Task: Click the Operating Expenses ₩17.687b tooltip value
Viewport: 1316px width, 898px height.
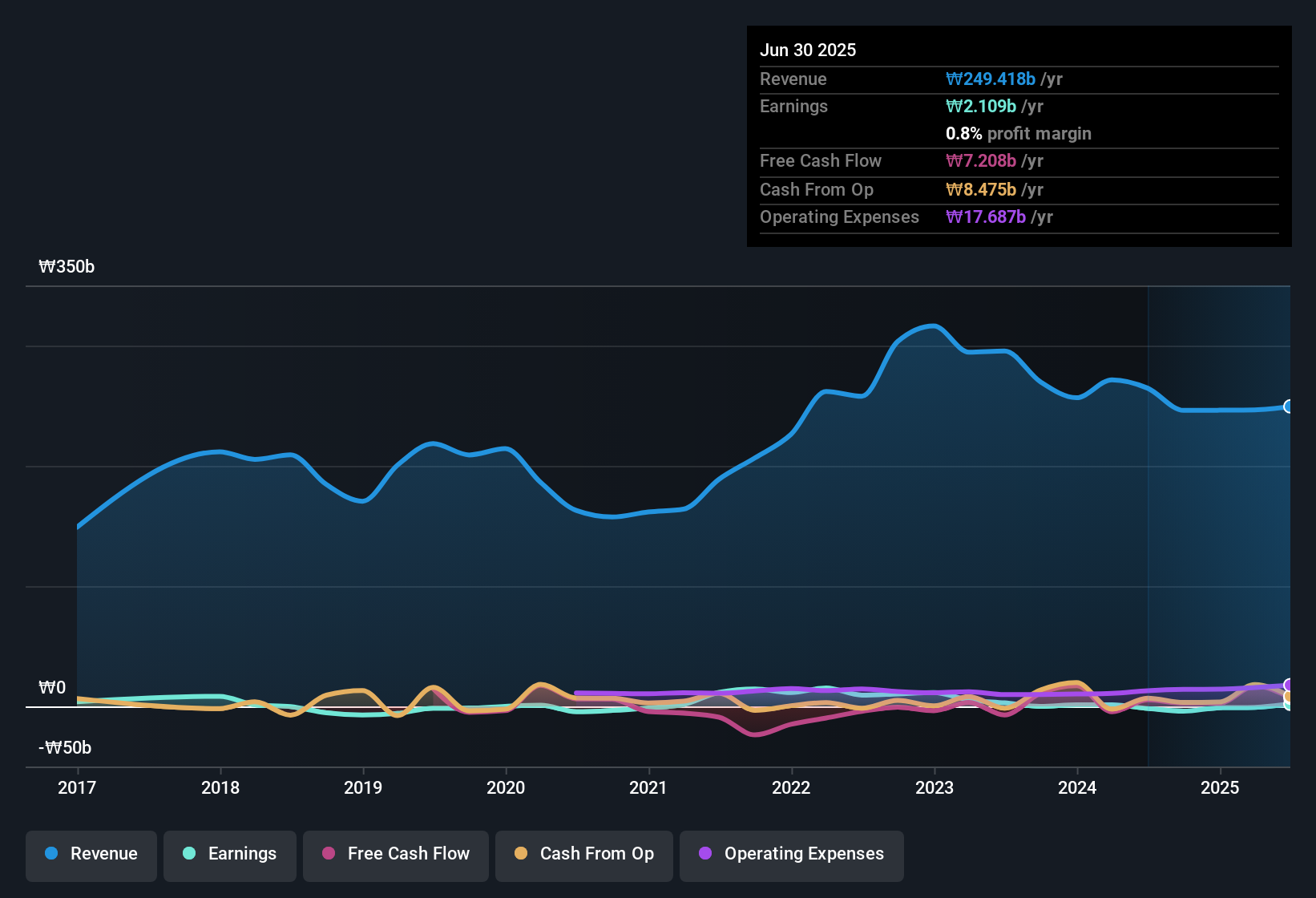Action: pyautogui.click(x=986, y=217)
